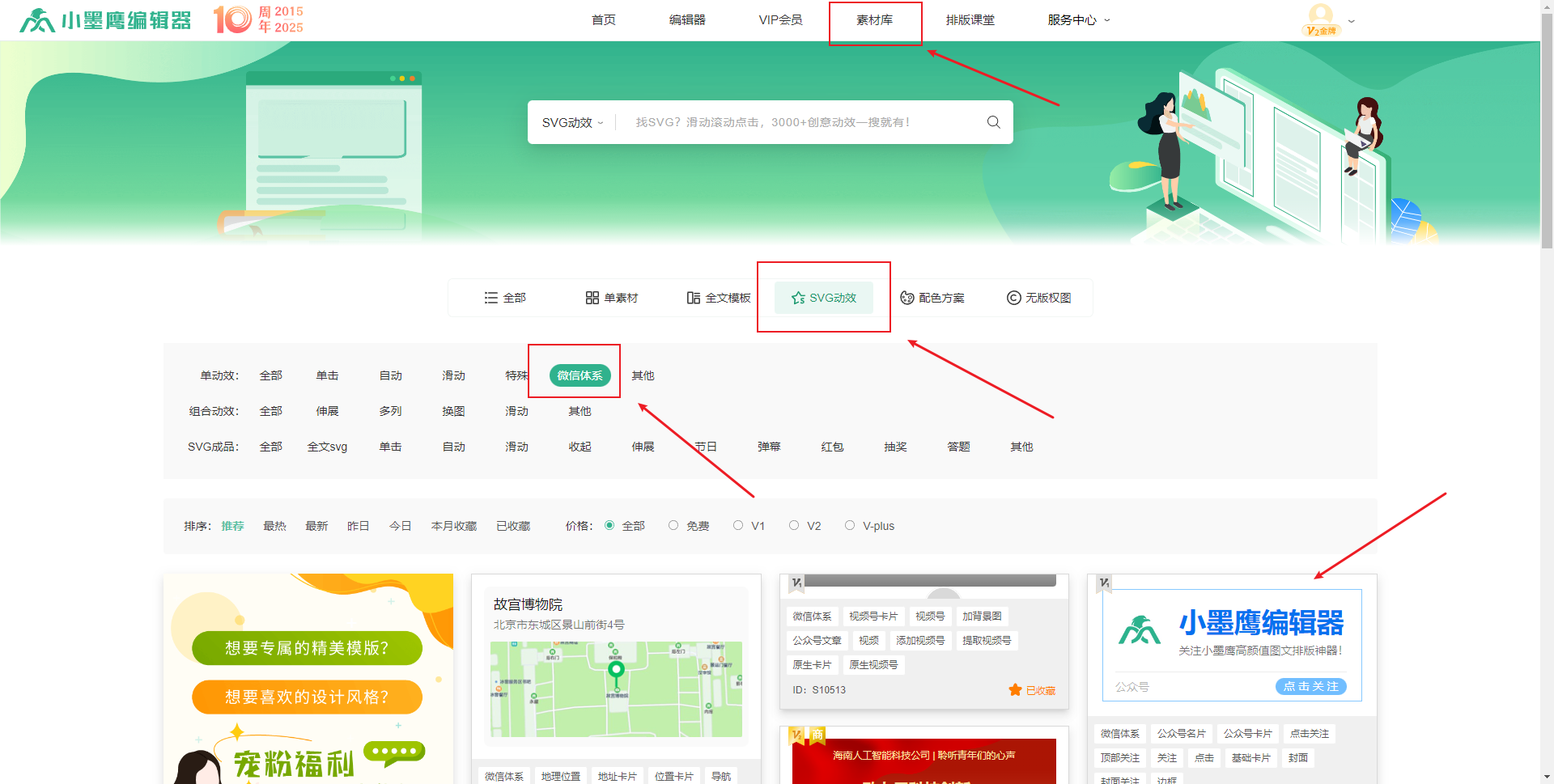The height and width of the screenshot is (784, 1554).
Task: Select the 全文模板 layout icon tab
Action: pyautogui.click(x=719, y=298)
